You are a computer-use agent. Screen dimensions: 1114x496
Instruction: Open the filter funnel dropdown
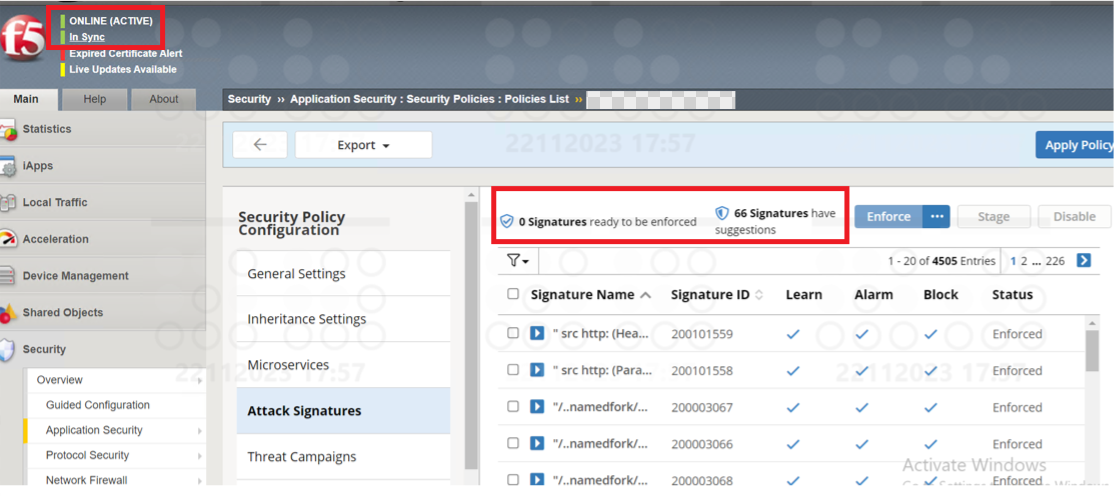(519, 261)
